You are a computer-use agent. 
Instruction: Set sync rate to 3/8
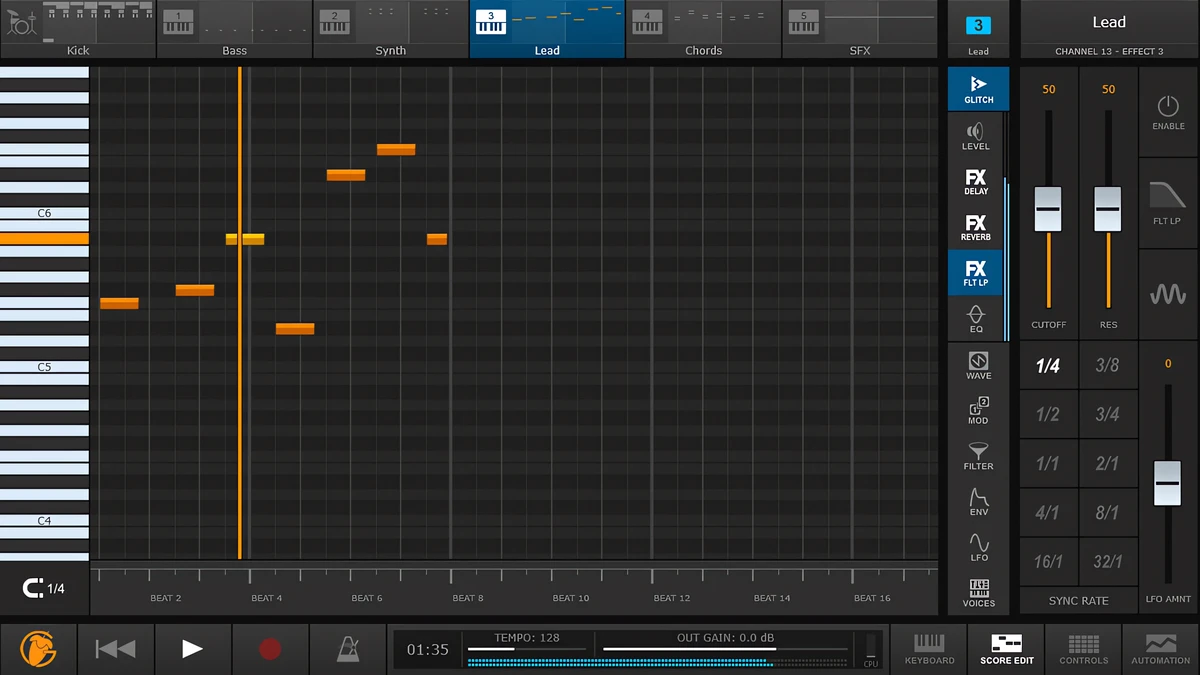pos(1107,365)
